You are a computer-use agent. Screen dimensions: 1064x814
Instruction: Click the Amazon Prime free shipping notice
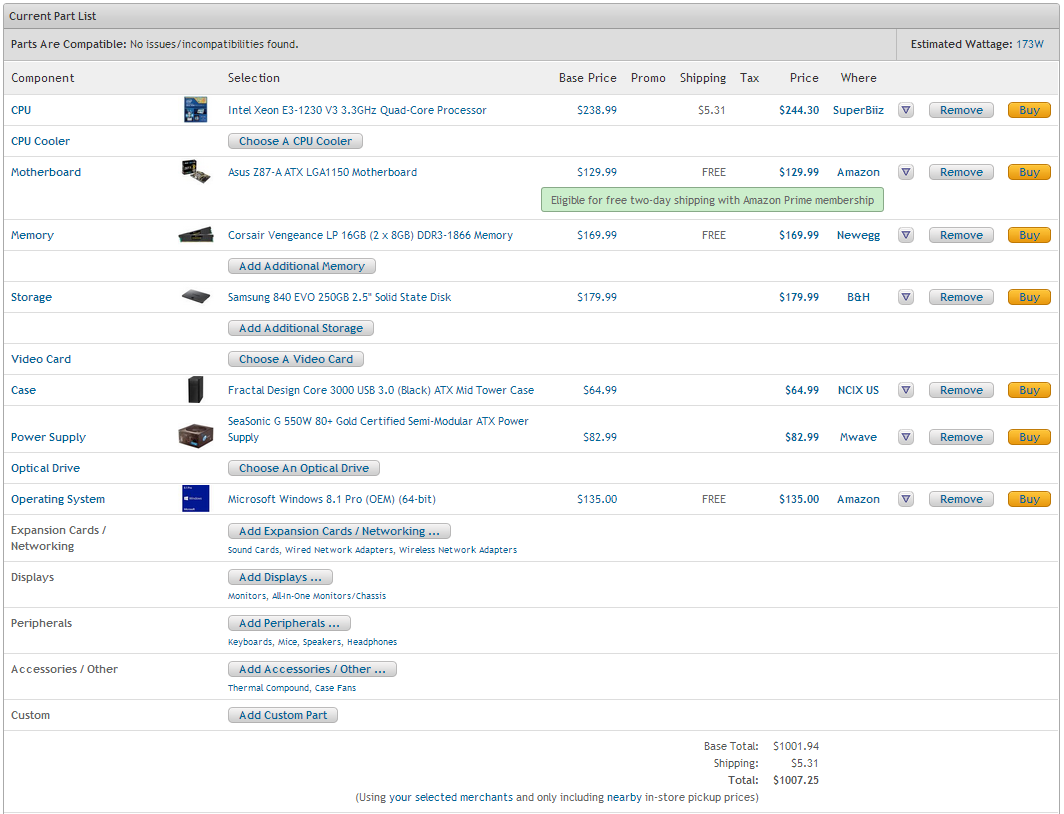(712, 200)
